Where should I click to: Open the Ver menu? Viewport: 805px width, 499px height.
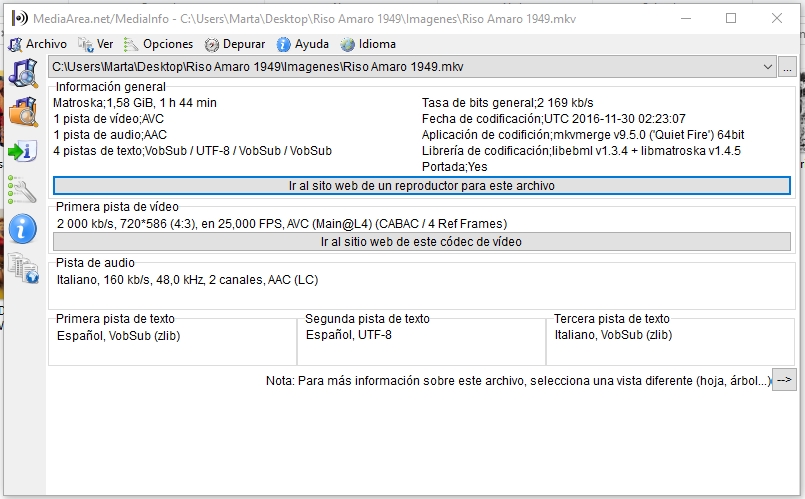(95, 44)
